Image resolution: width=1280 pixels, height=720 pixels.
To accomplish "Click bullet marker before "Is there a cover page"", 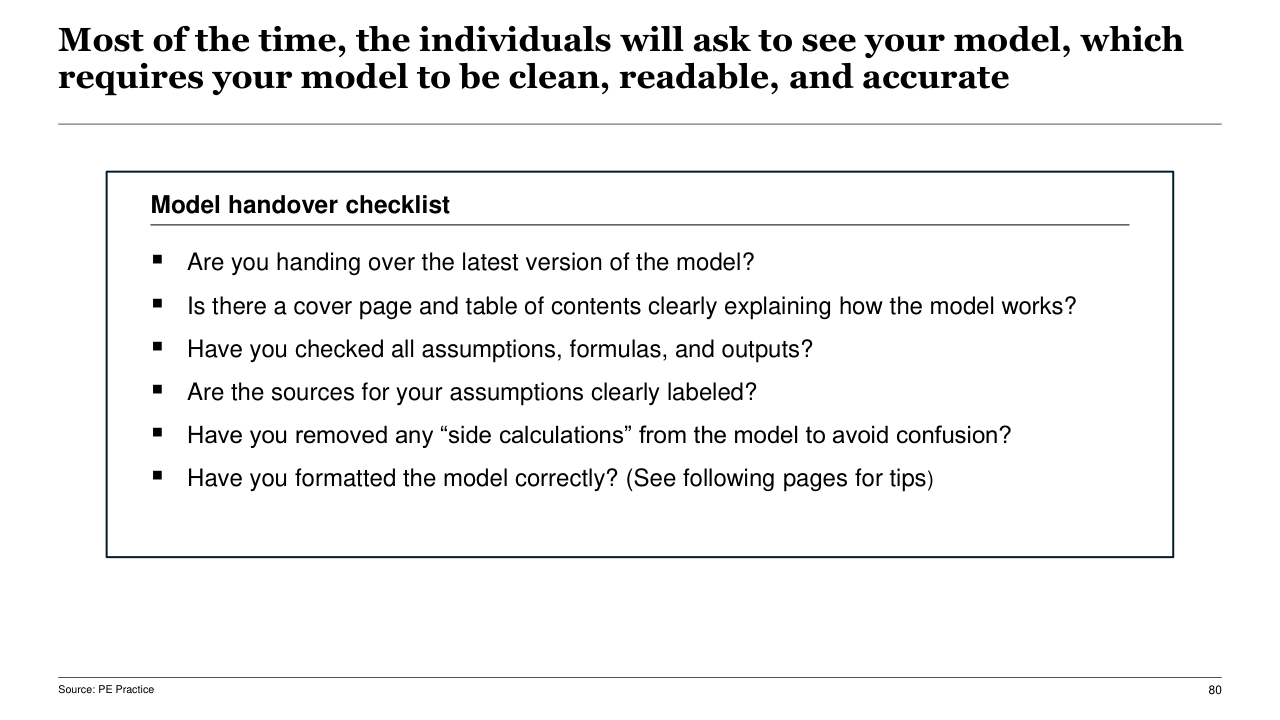I will (x=158, y=304).
